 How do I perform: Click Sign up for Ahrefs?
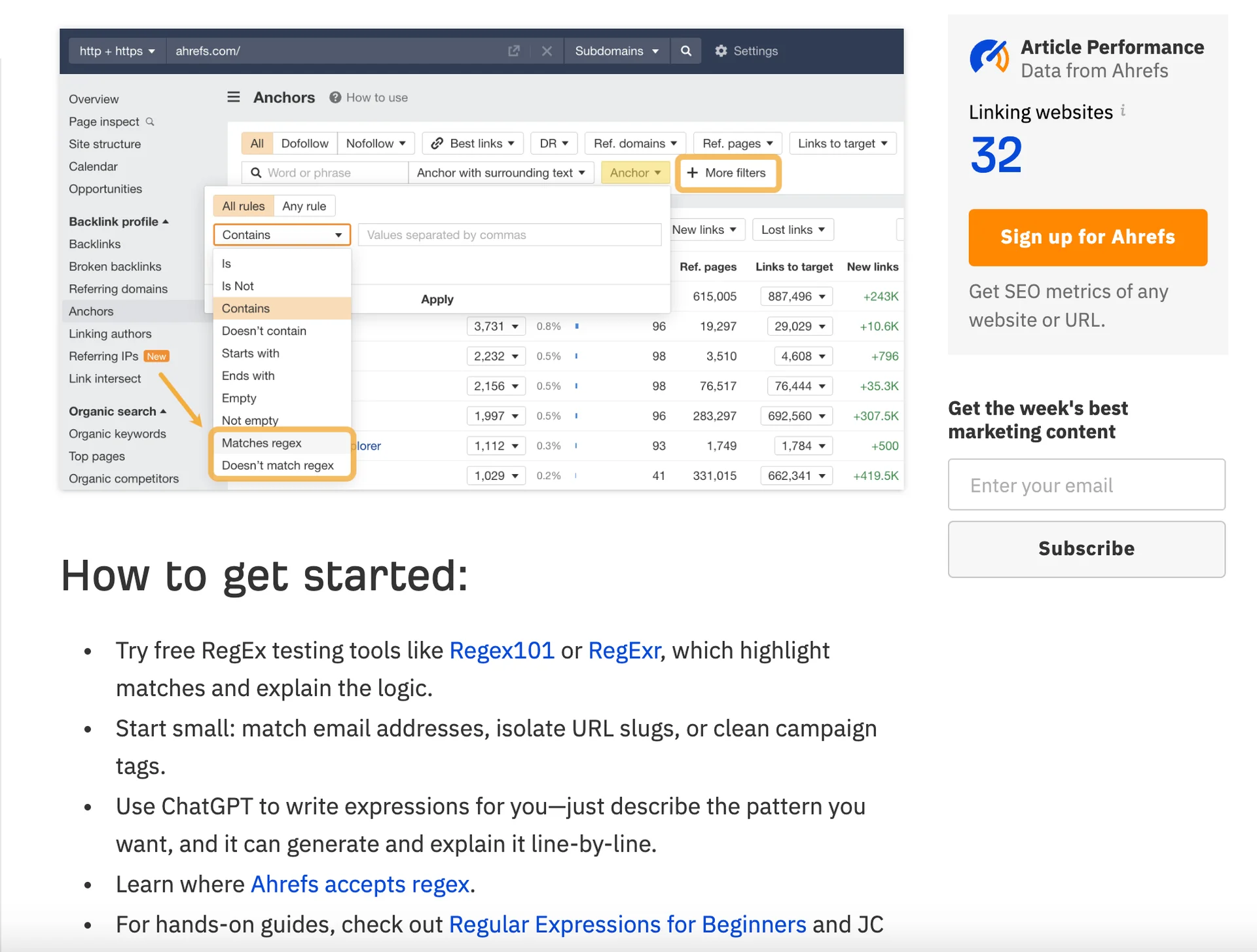tap(1087, 237)
